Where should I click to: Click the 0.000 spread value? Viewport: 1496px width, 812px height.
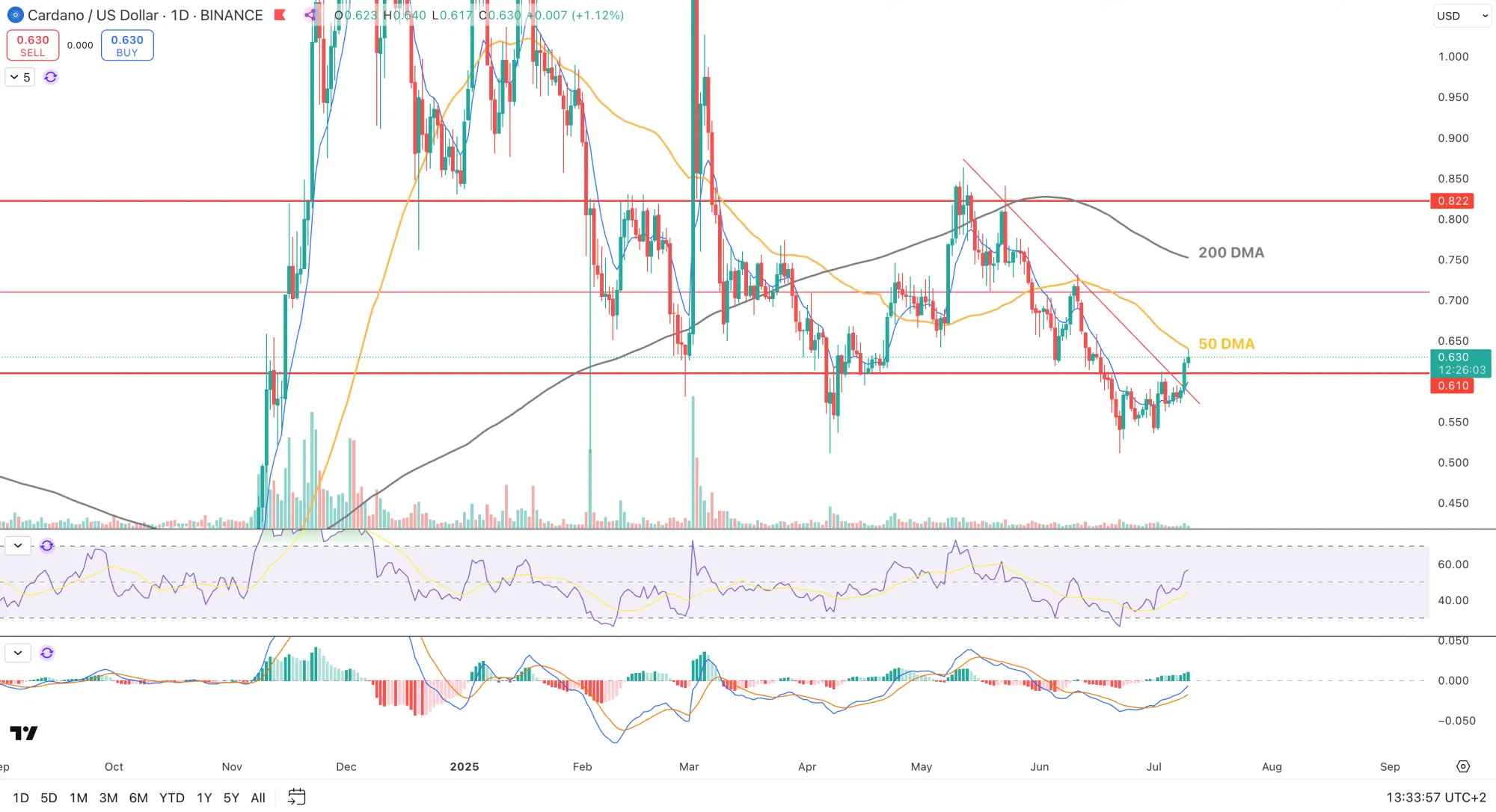point(80,46)
